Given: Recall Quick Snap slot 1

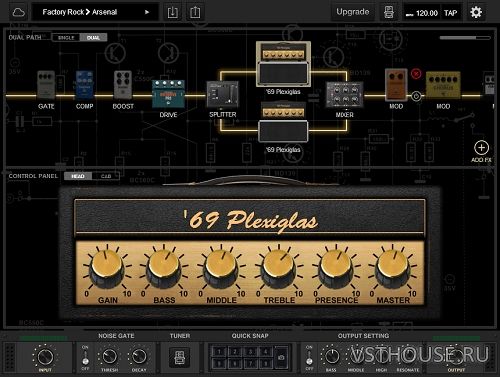Looking at the screenshot, I should [x=219, y=351].
